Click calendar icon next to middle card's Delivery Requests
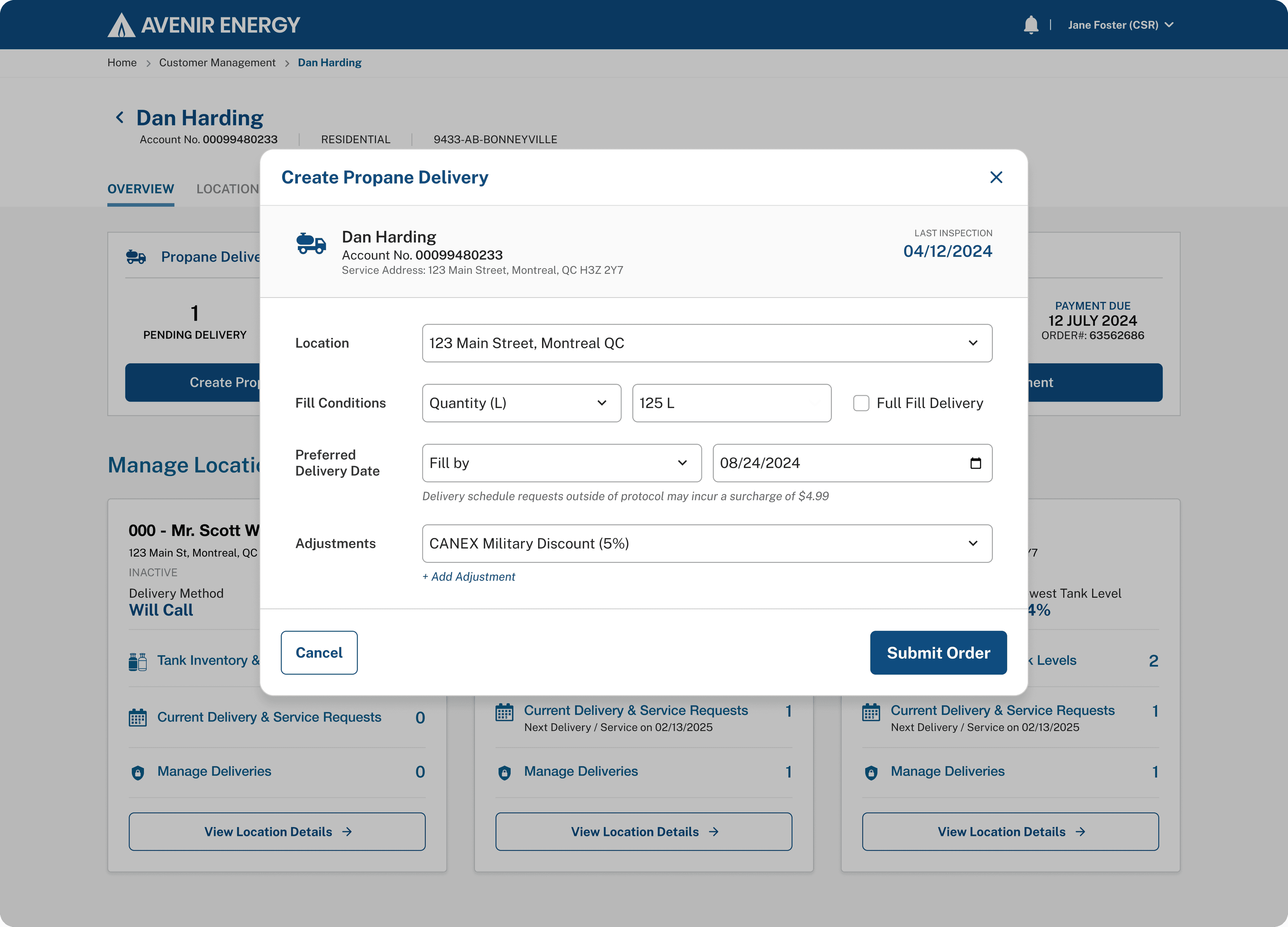The image size is (1288, 927). point(504,712)
